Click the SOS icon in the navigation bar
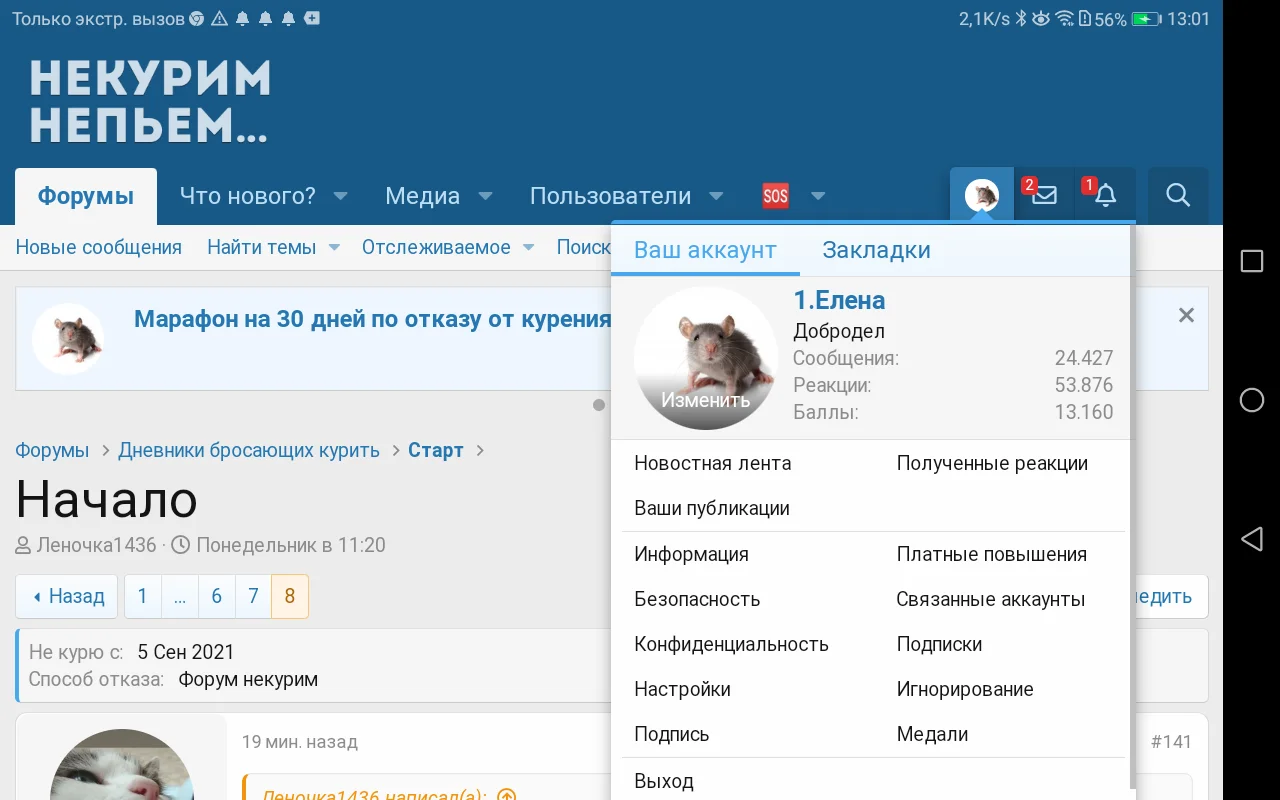Viewport: 1280px width, 800px height. click(775, 195)
